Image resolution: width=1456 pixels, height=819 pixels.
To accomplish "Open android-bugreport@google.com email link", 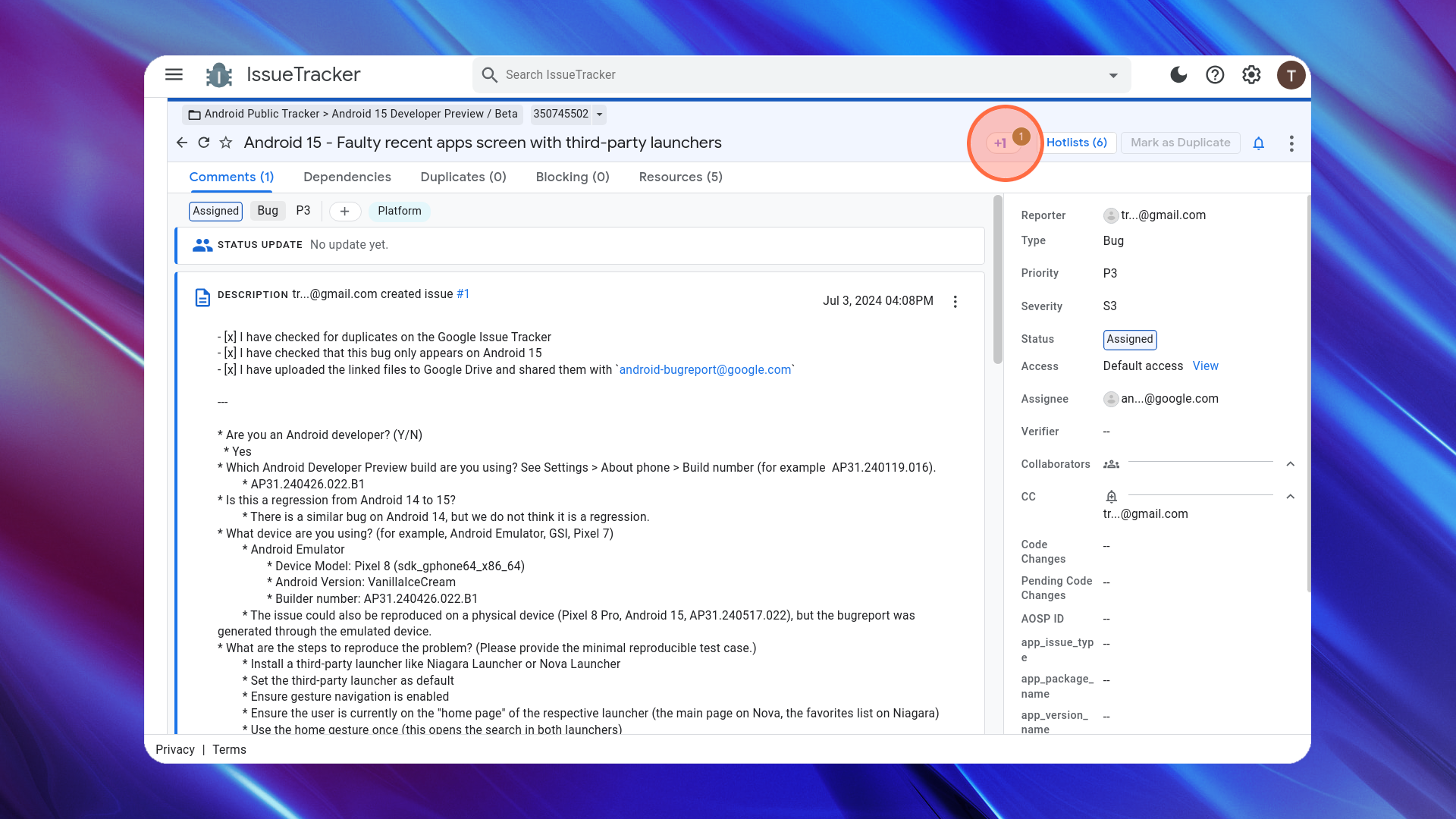I will tap(705, 370).
